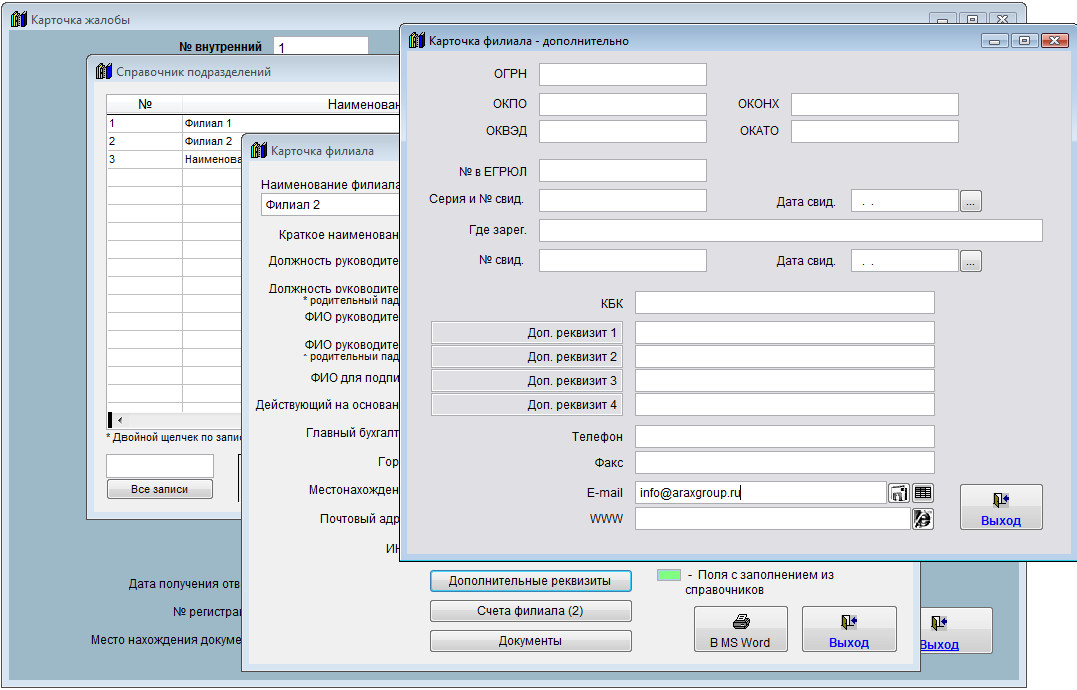The image size is (1077, 690).
Task: Click the № внутренний field in Карточка жалобы
Action: [x=321, y=47]
